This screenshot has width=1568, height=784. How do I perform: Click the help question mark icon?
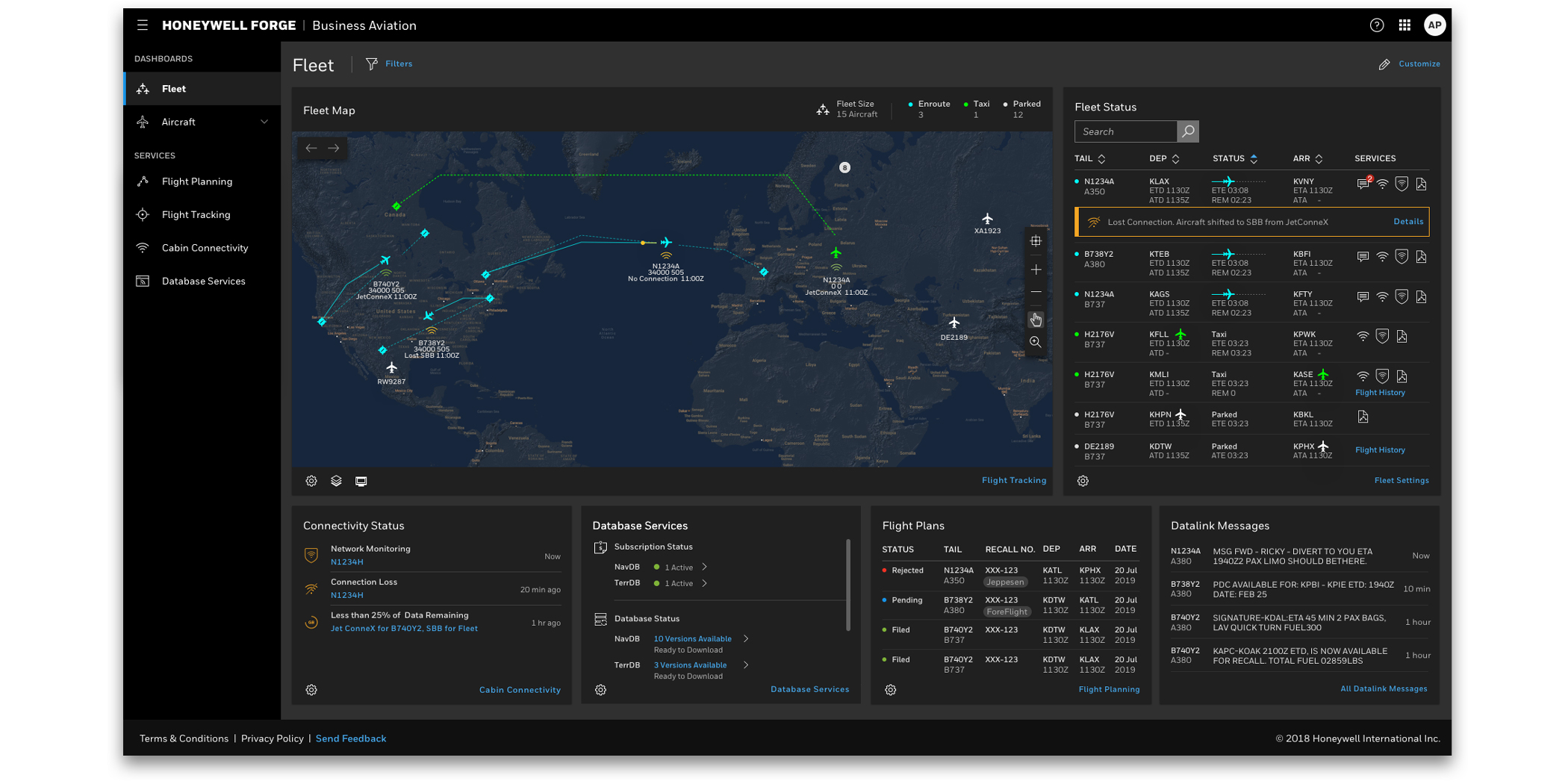[1377, 25]
